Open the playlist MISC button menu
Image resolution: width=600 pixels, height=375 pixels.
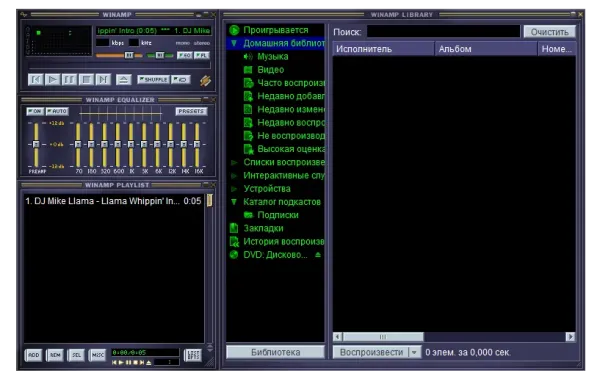(98, 355)
